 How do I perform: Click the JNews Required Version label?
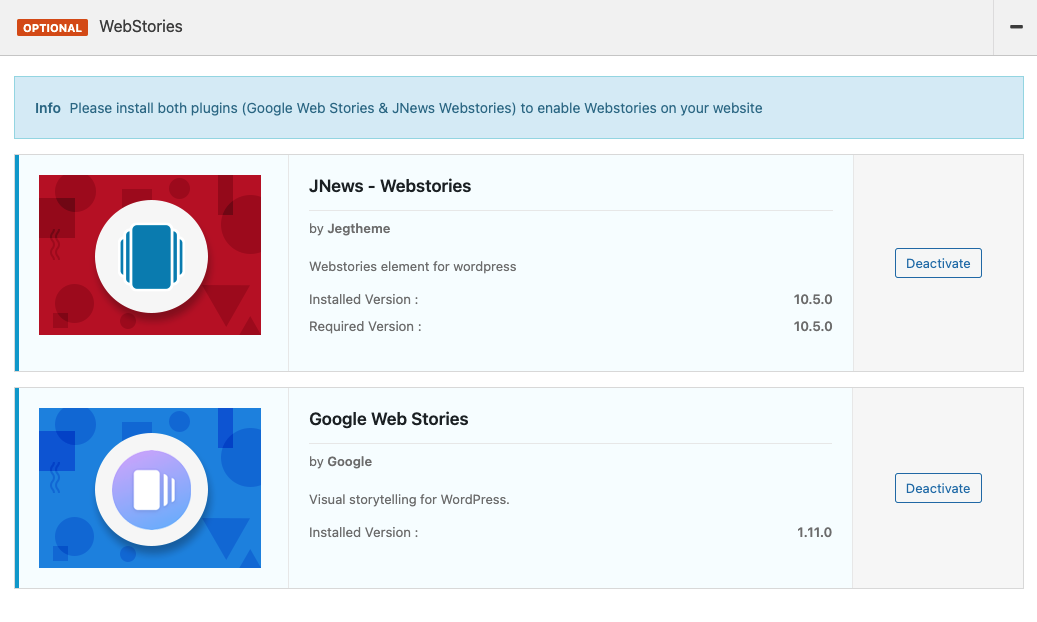[x=365, y=327]
